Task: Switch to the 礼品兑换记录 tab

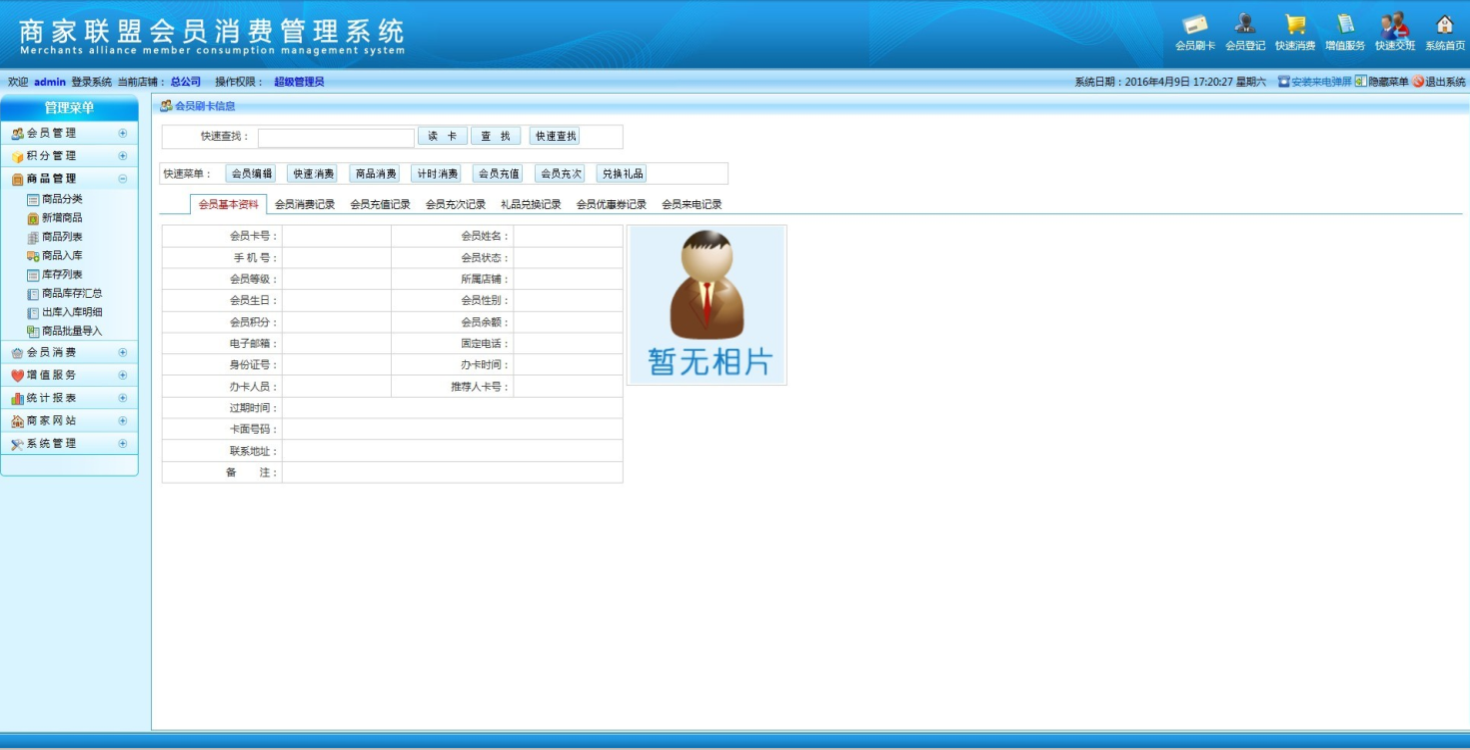Action: pos(531,204)
